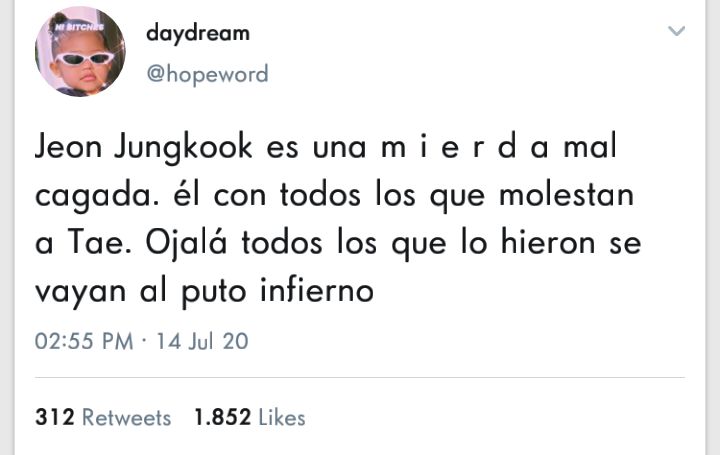Click the word 'cagada.' in the tweet
The image size is (720, 455).
97,197
